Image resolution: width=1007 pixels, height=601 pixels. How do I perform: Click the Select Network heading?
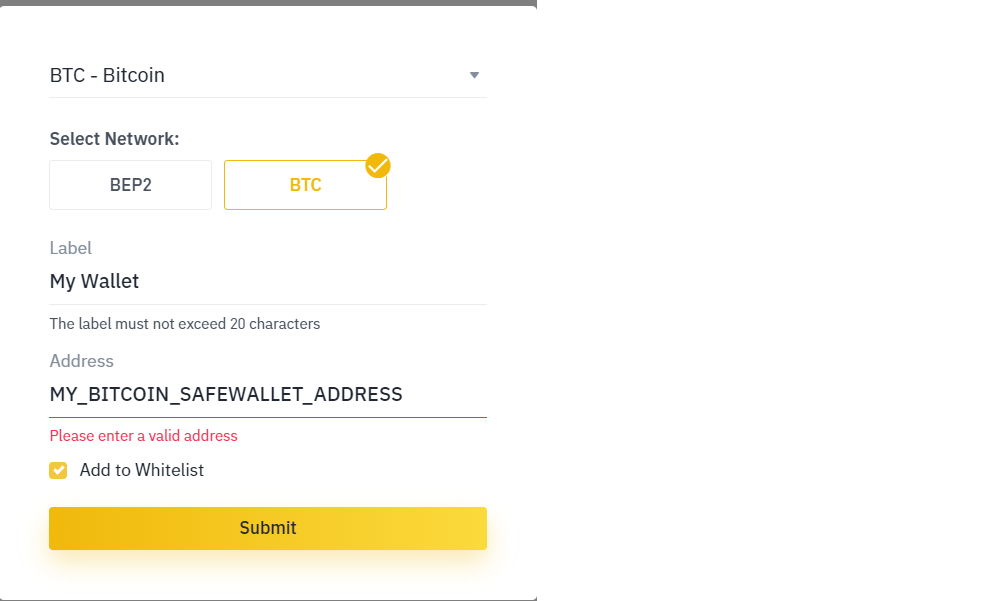[114, 139]
